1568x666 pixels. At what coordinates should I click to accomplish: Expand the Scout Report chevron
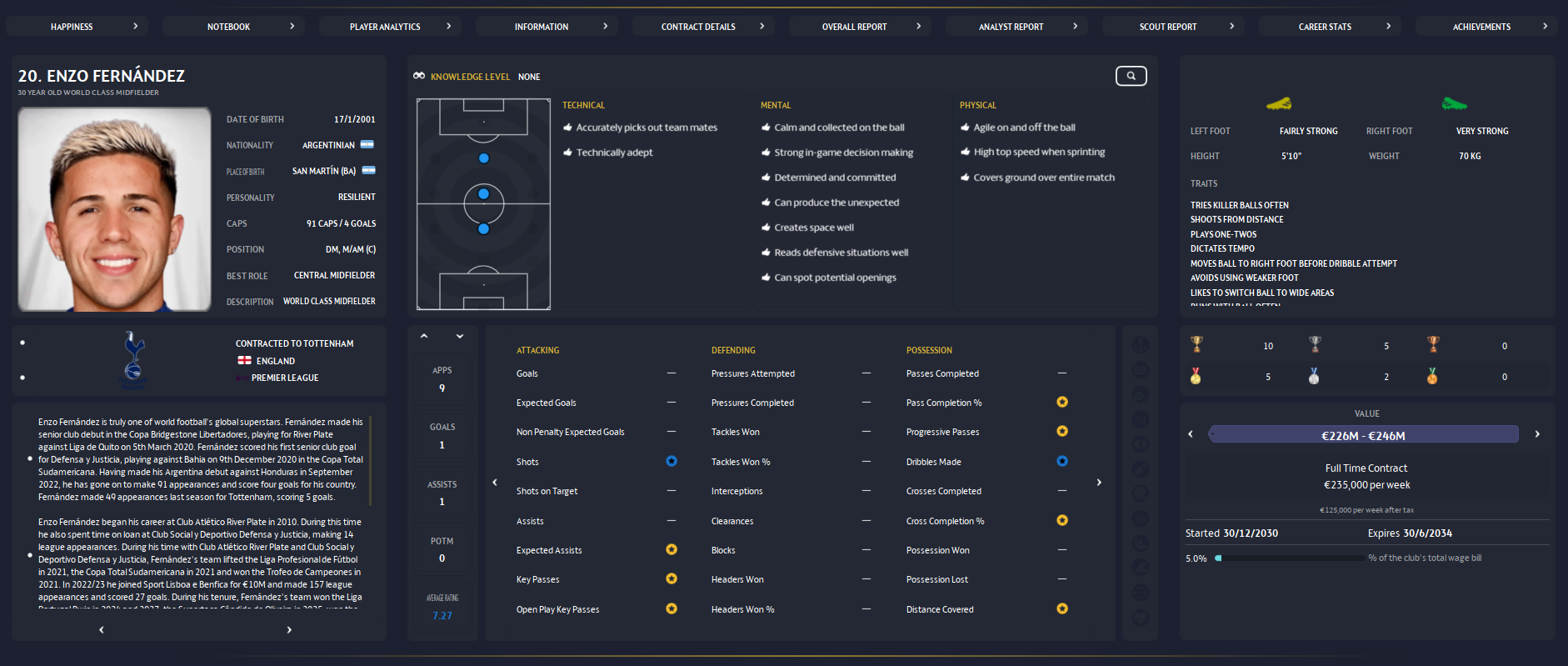pos(1231,26)
